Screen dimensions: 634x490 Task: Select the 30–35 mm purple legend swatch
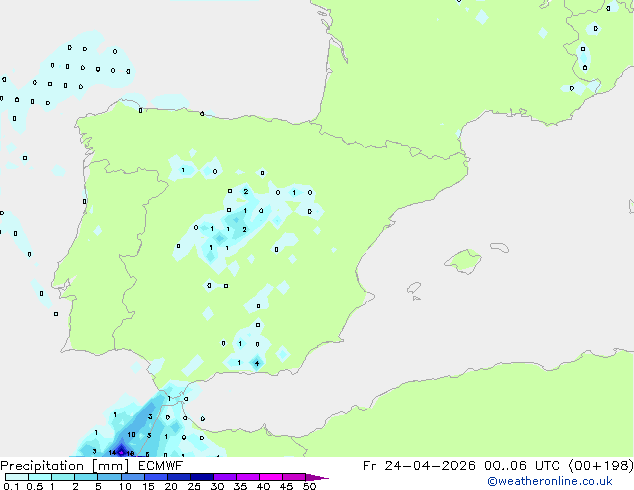pyautogui.click(x=224, y=477)
